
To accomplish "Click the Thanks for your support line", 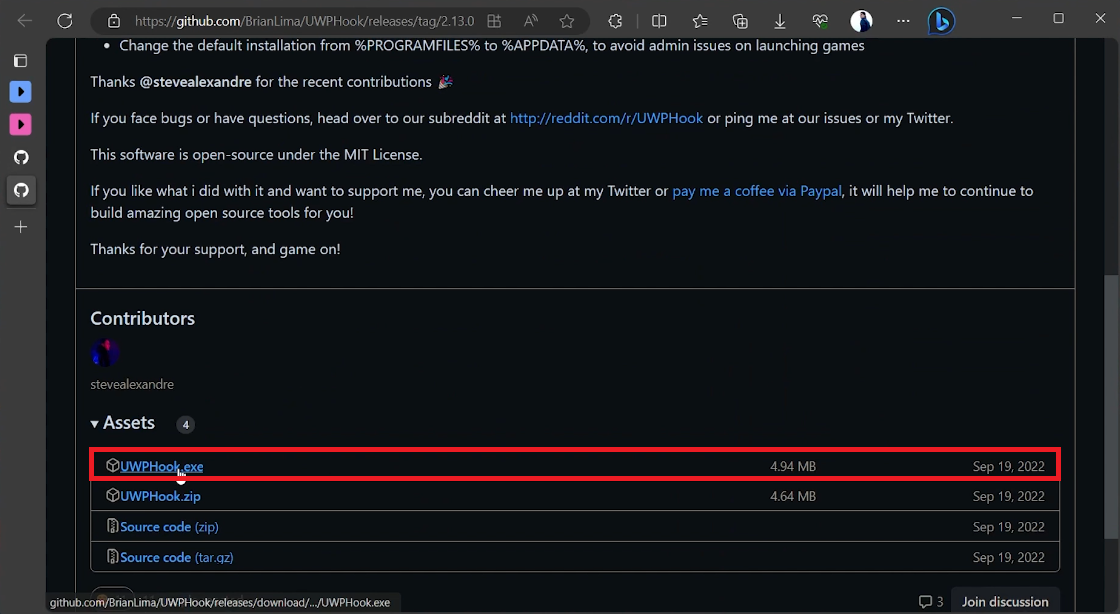I will [x=215, y=249].
